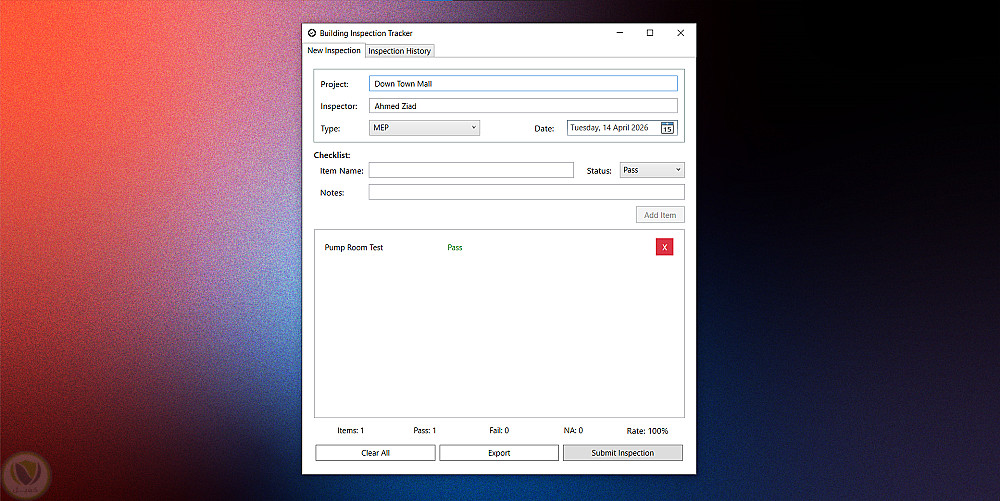Click the Fail: 0 counter
The image size is (1000, 501).
pos(499,430)
